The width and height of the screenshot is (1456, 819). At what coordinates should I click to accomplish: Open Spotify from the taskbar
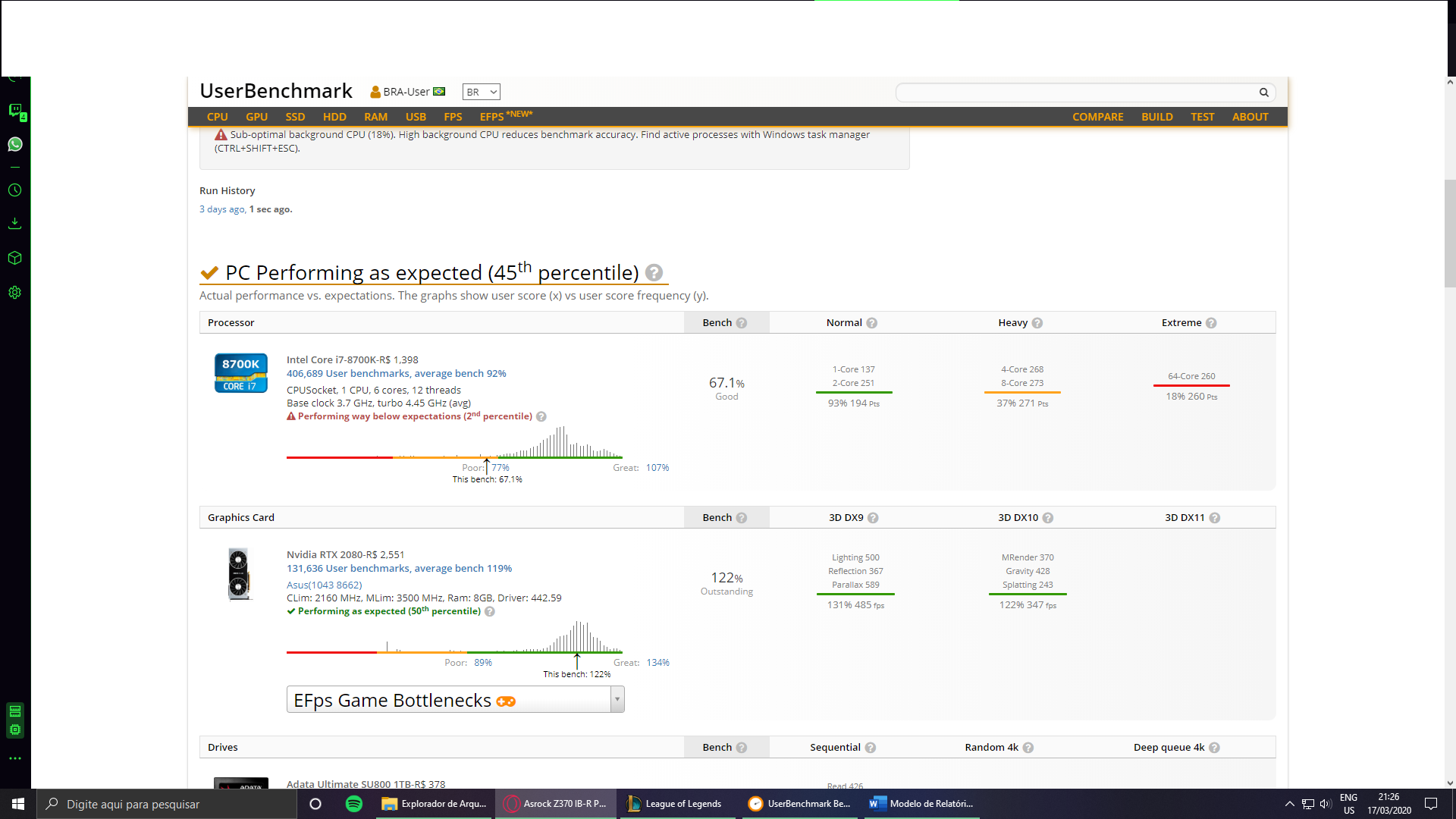[x=353, y=804]
